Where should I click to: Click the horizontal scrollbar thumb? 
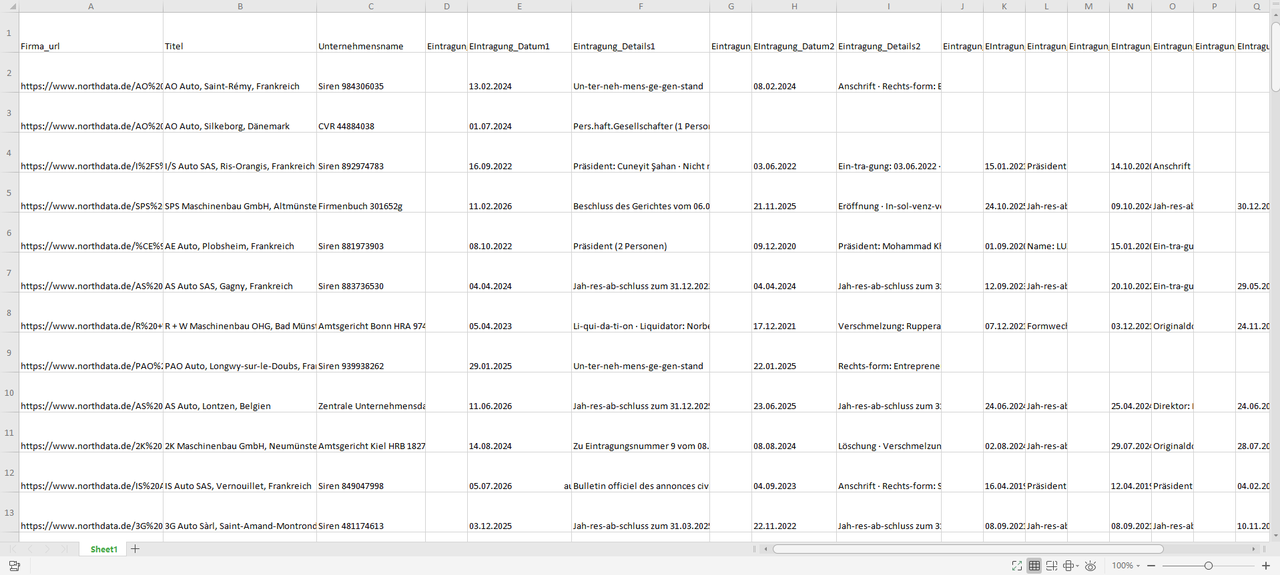click(968, 549)
